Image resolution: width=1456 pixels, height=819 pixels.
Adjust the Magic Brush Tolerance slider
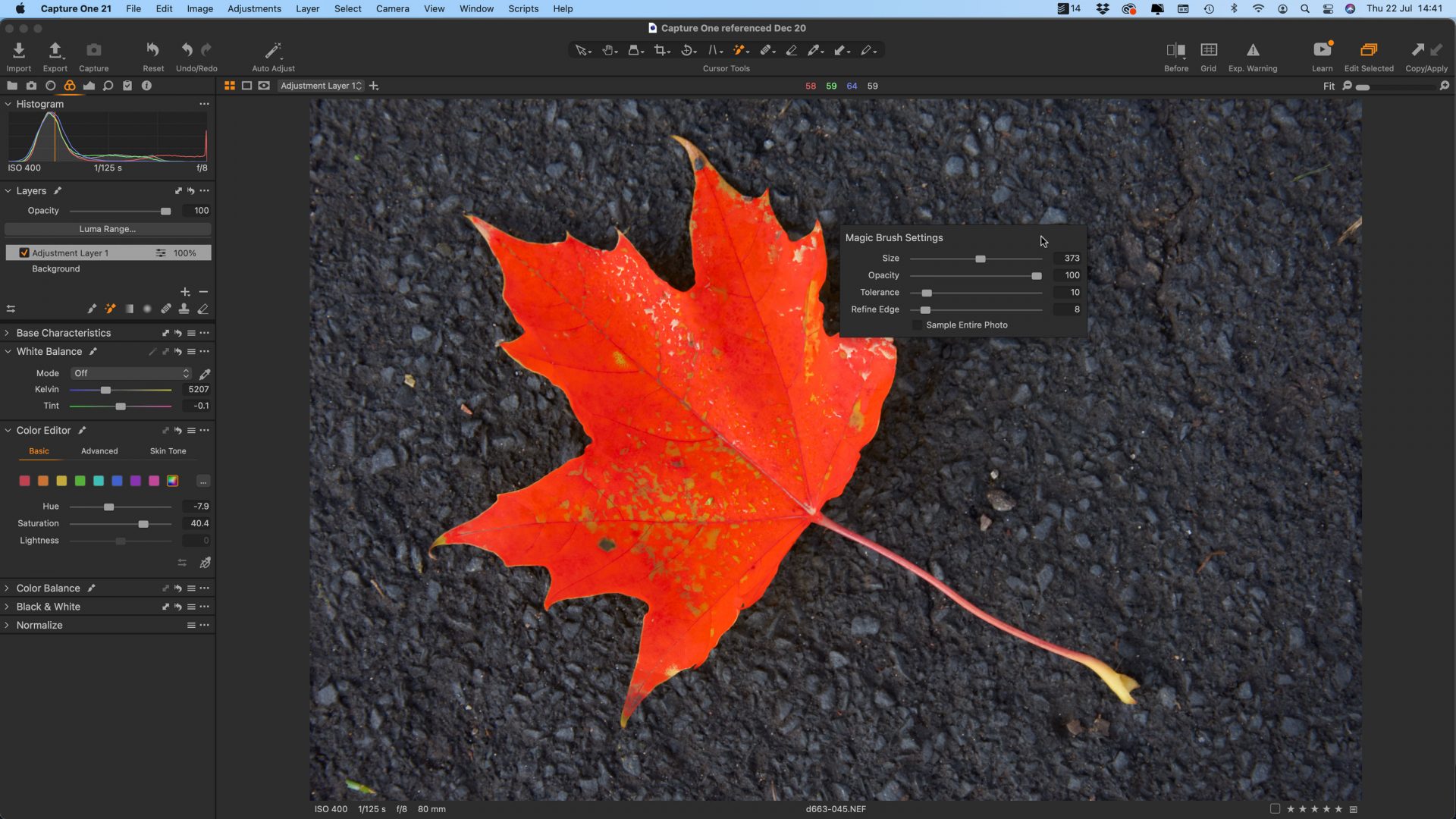click(927, 293)
